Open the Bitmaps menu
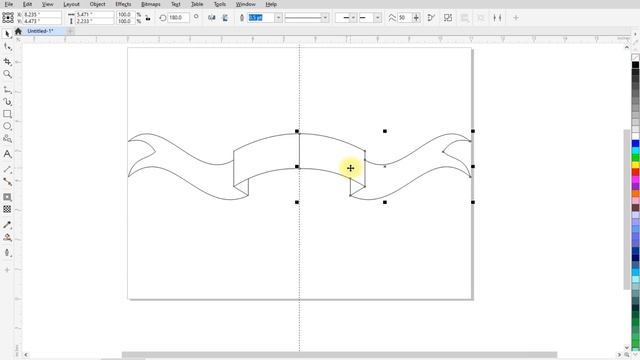640x360 pixels. tap(151, 4)
